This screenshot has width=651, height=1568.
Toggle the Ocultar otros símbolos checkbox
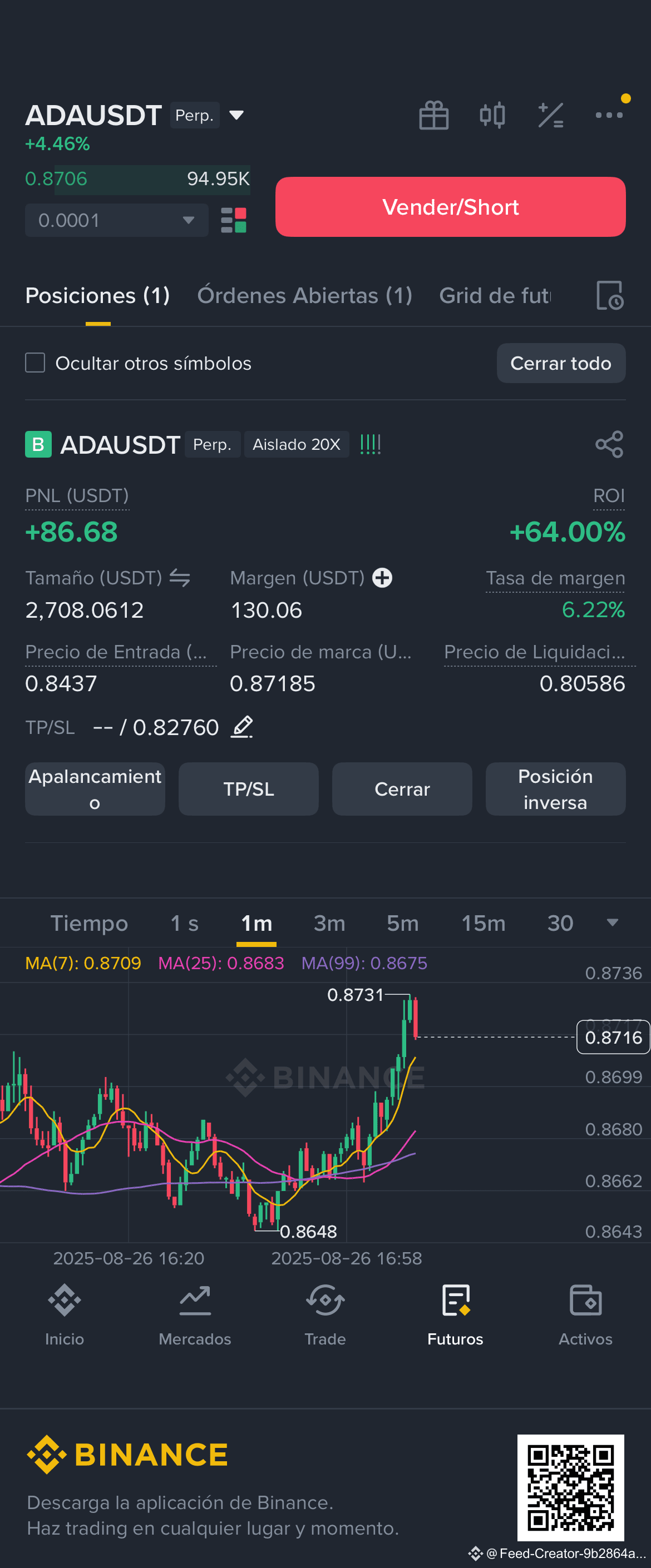coord(35,363)
